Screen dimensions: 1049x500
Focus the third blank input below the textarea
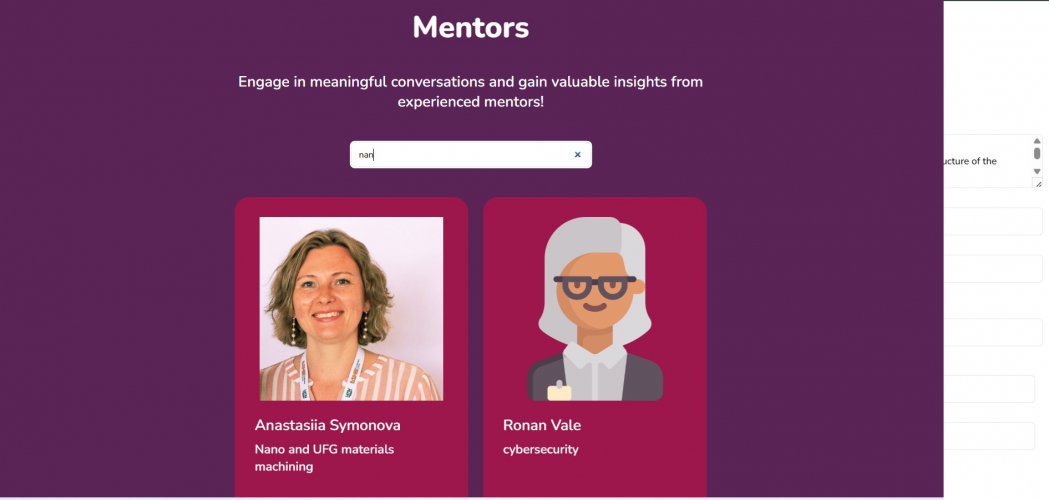(x=995, y=332)
